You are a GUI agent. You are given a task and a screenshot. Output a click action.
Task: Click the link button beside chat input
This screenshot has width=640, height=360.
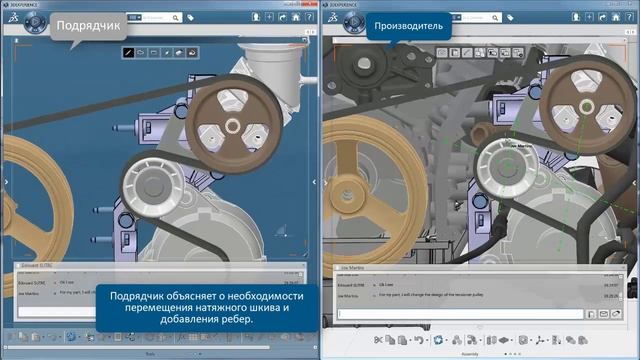pyautogui.click(x=616, y=314)
